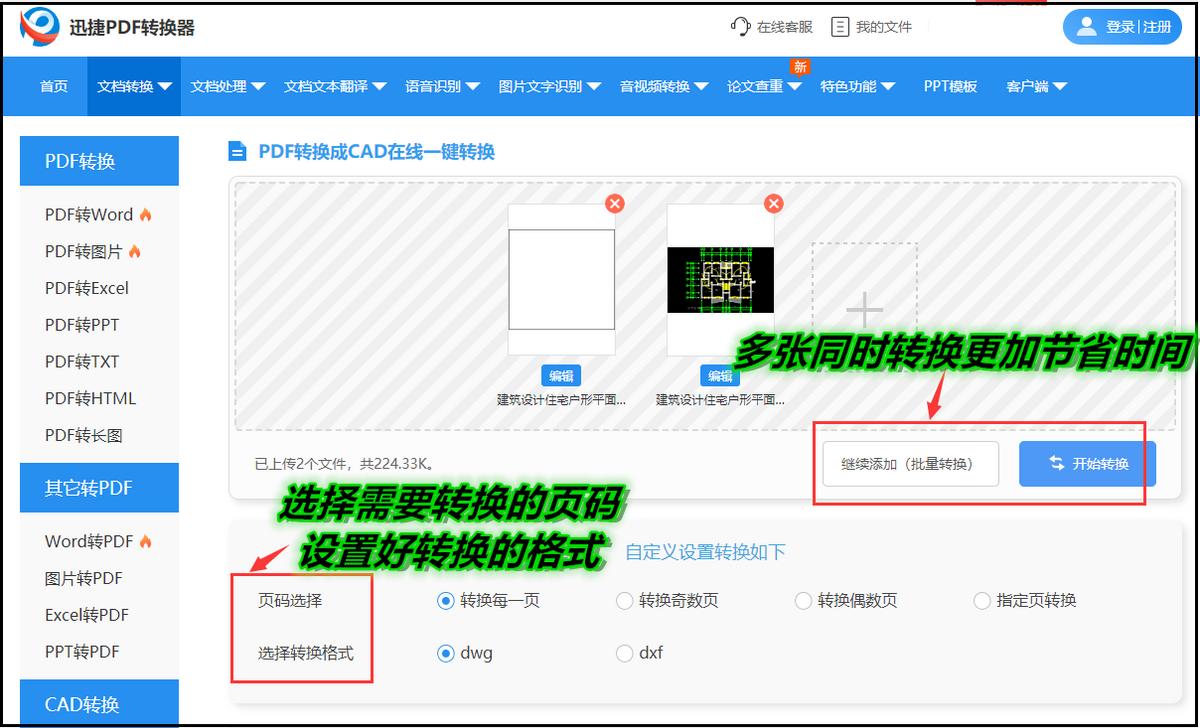
Task: Select the 转换每一页 radio already marked blue
Action: tap(444, 601)
